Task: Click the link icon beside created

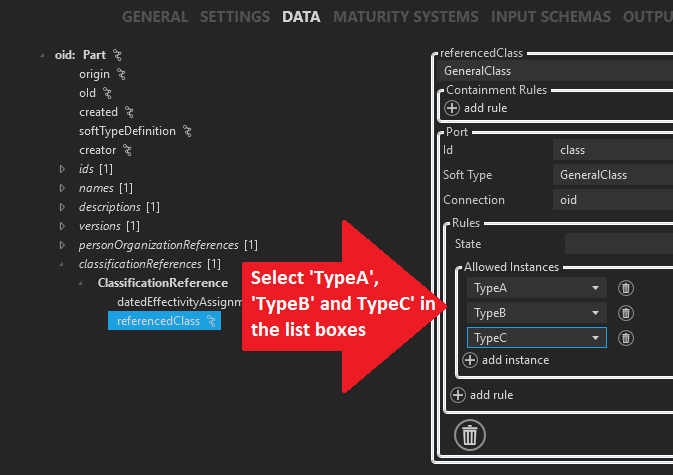Action: coord(129,112)
